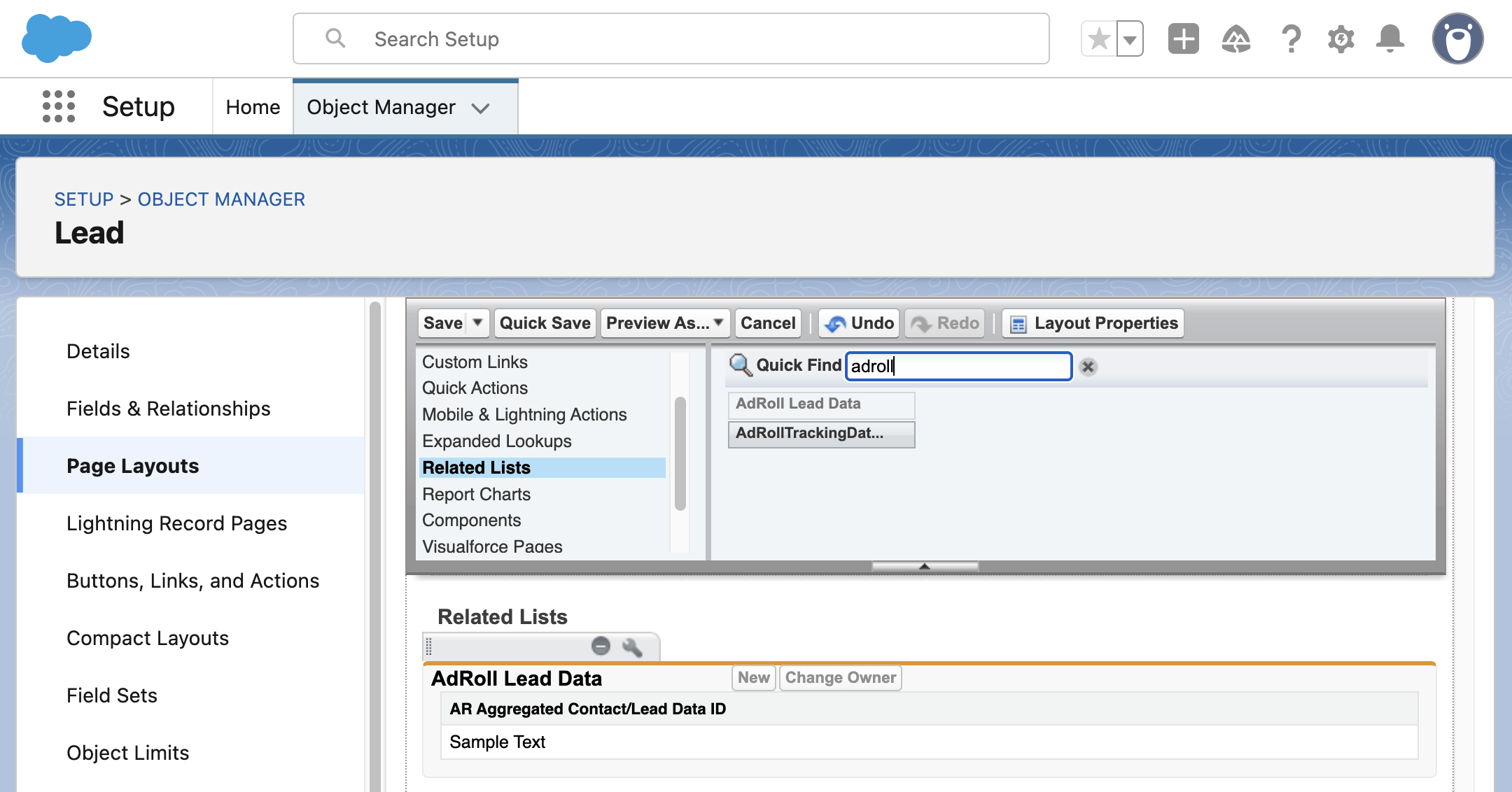Click the Quick Find magnifier icon

tap(741, 365)
